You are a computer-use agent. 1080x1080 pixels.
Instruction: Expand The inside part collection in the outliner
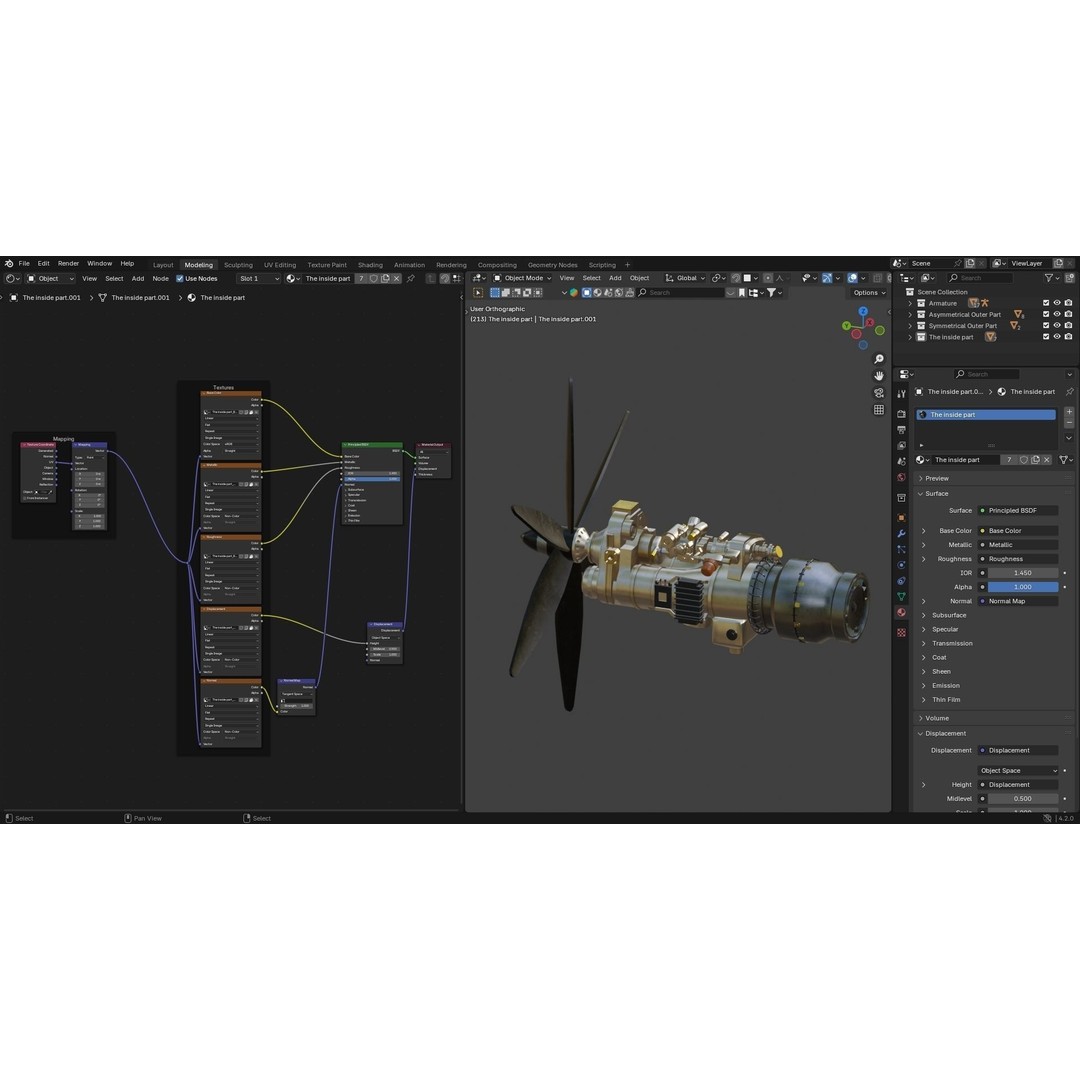(x=910, y=337)
